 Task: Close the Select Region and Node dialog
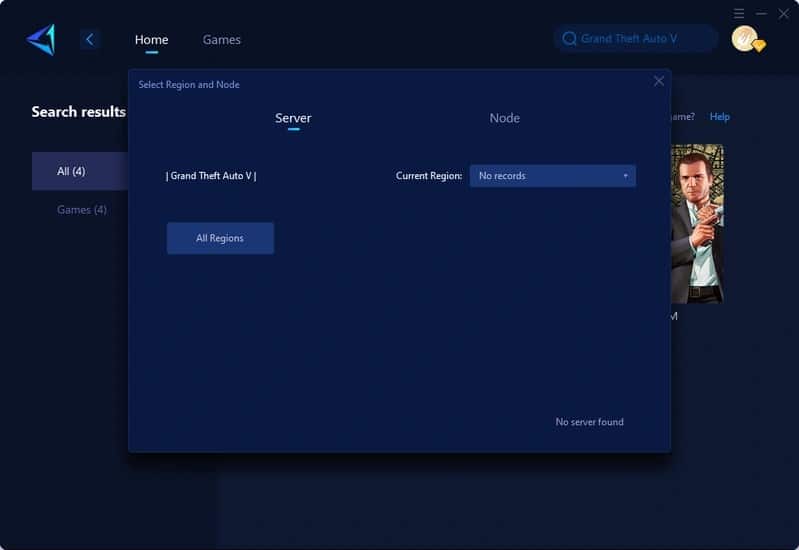[658, 81]
